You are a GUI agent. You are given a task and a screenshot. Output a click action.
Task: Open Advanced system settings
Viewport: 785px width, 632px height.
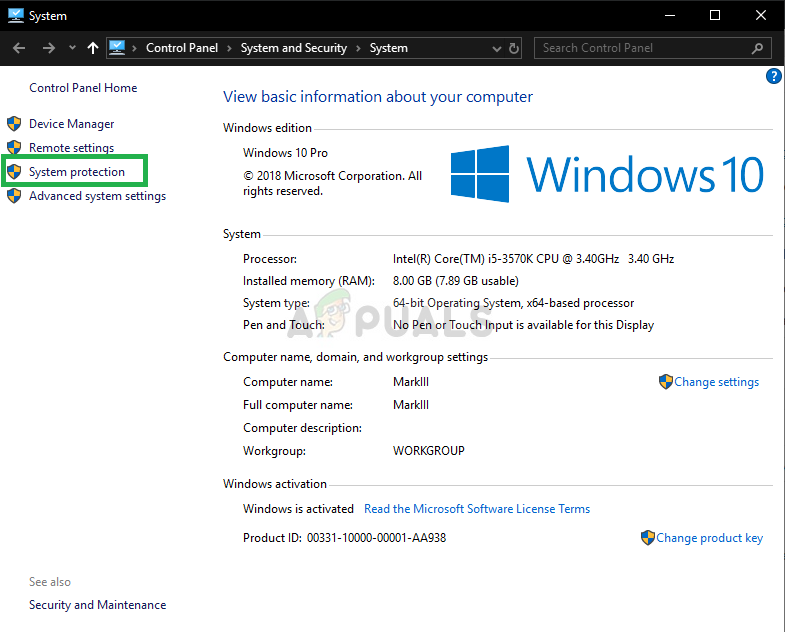click(98, 196)
